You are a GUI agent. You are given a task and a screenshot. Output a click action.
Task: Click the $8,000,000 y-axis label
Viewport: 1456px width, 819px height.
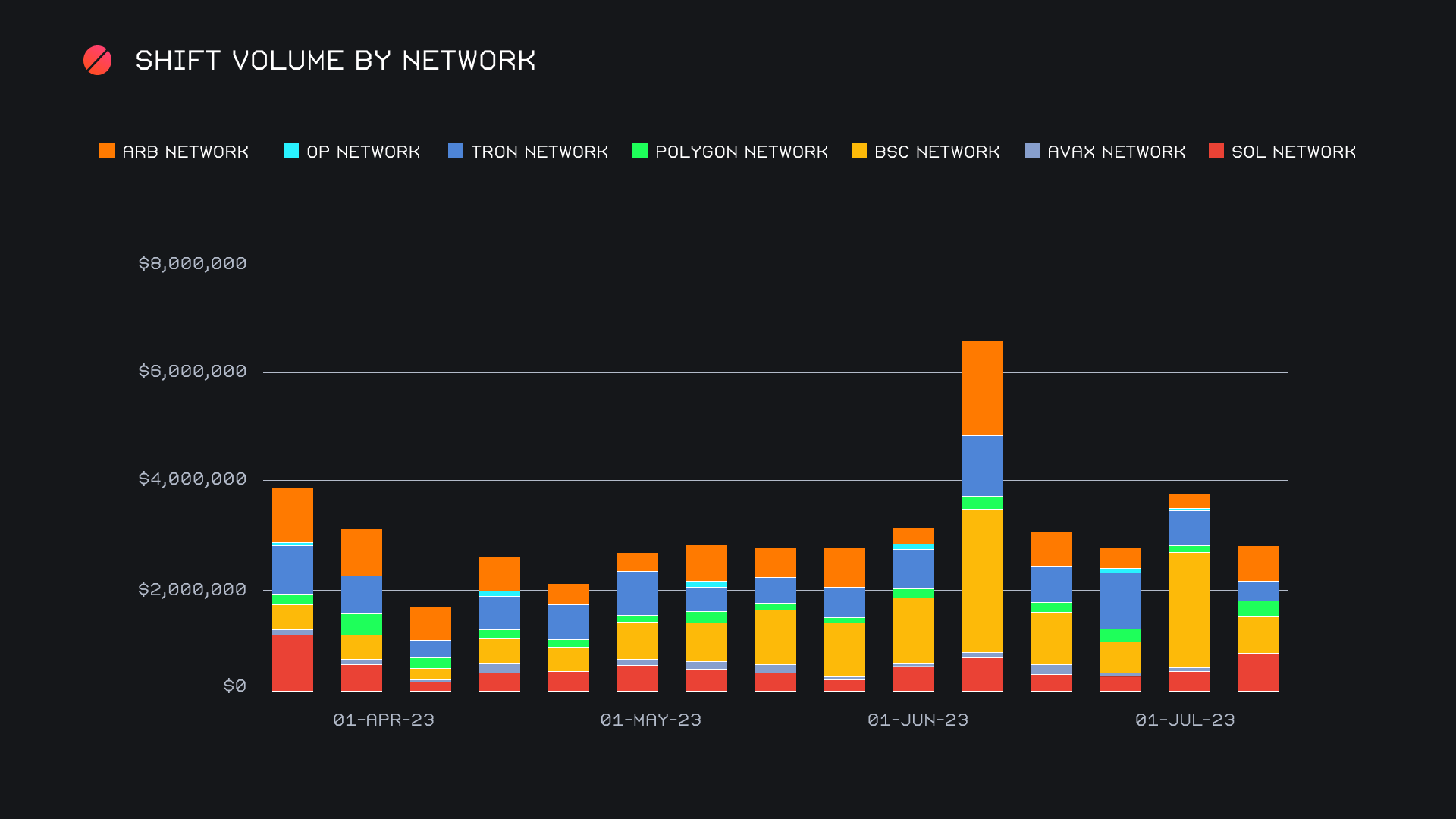coord(193,263)
